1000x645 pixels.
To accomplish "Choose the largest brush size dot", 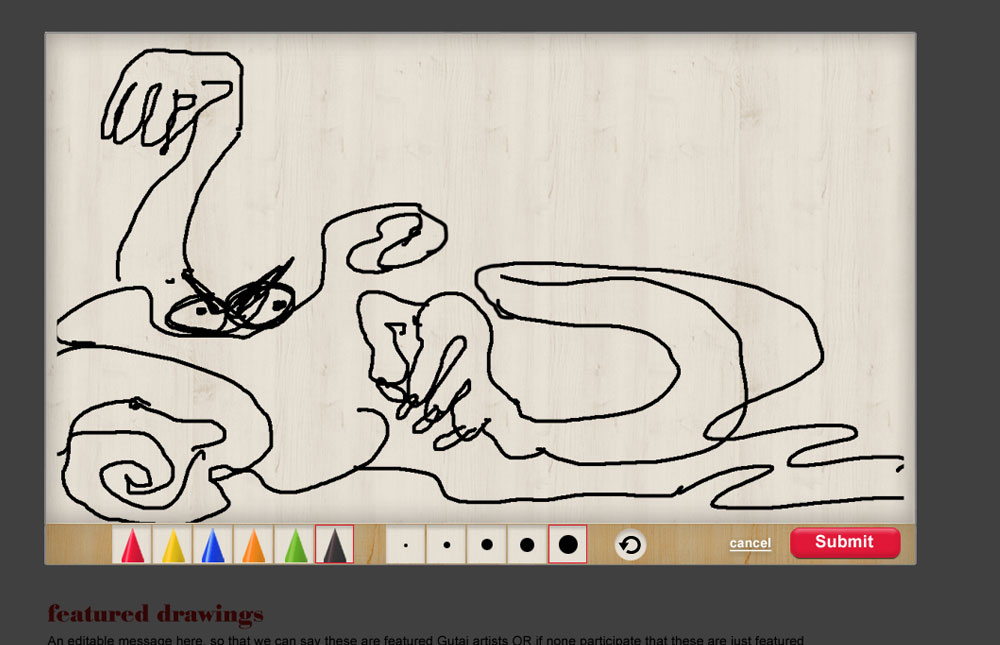I will pyautogui.click(x=567, y=545).
